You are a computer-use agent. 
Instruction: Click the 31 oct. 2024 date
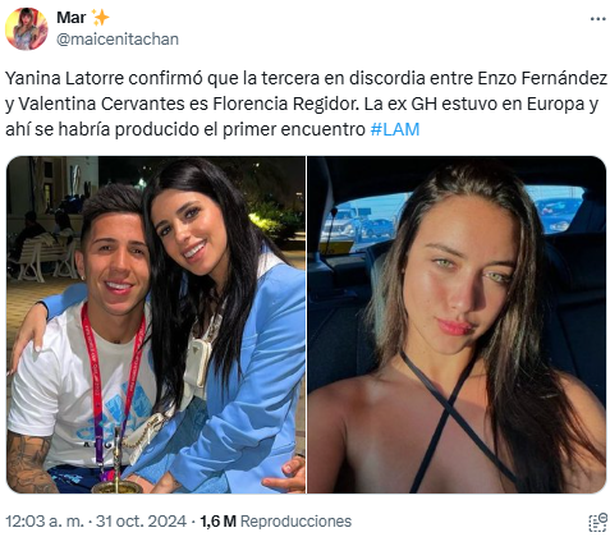tap(141, 521)
